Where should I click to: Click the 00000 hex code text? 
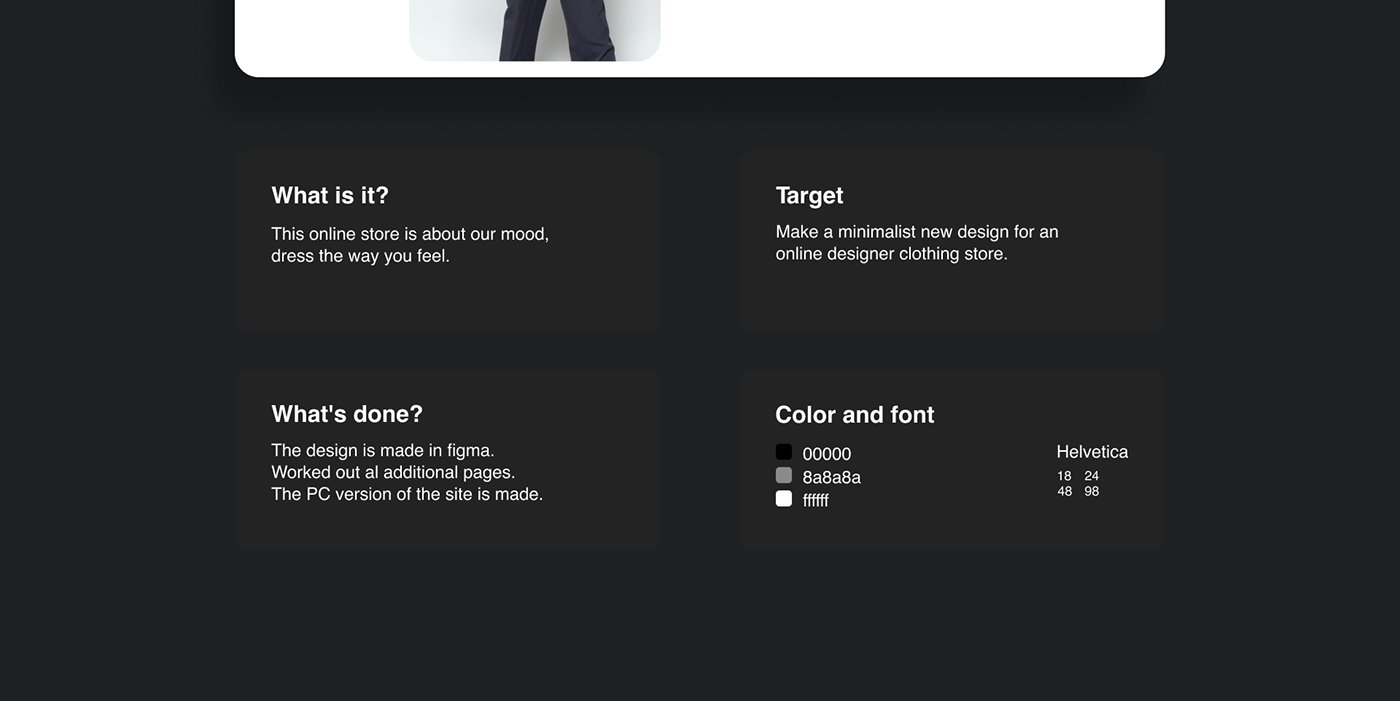pyautogui.click(x=827, y=454)
